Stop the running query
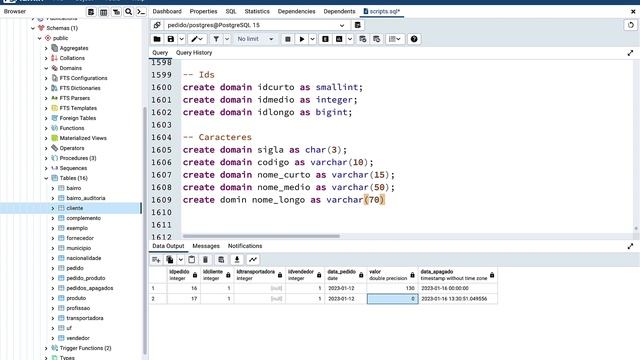This screenshot has height=360, width=640. click(x=288, y=39)
